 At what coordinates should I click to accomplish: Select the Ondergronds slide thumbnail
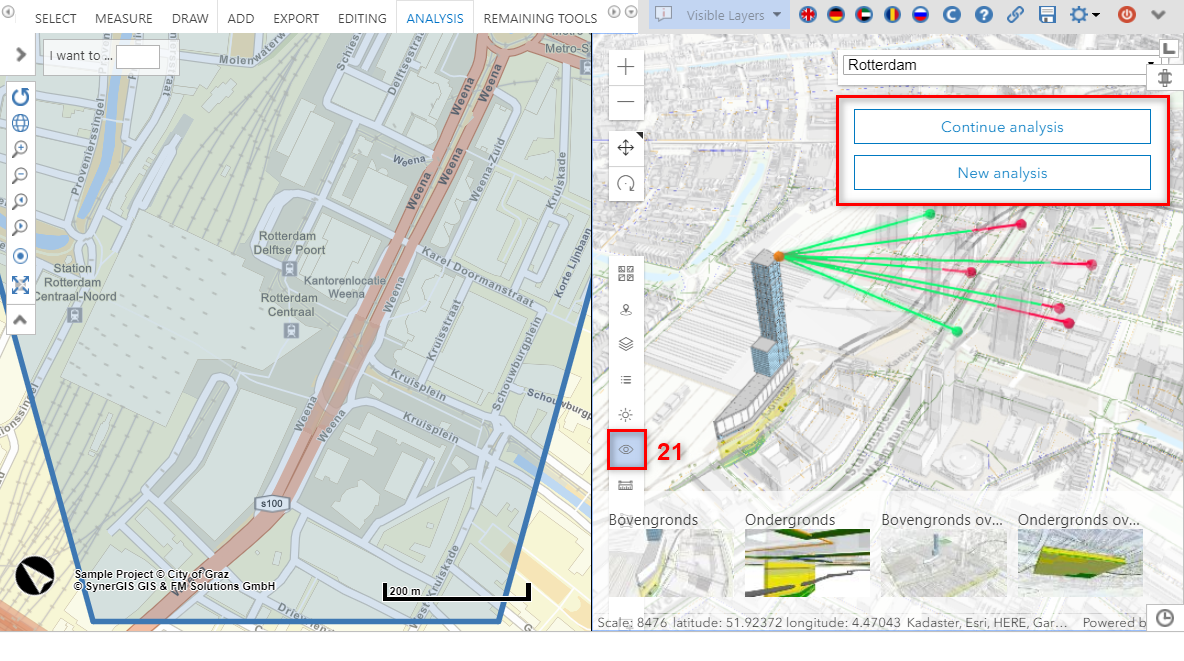point(807,562)
